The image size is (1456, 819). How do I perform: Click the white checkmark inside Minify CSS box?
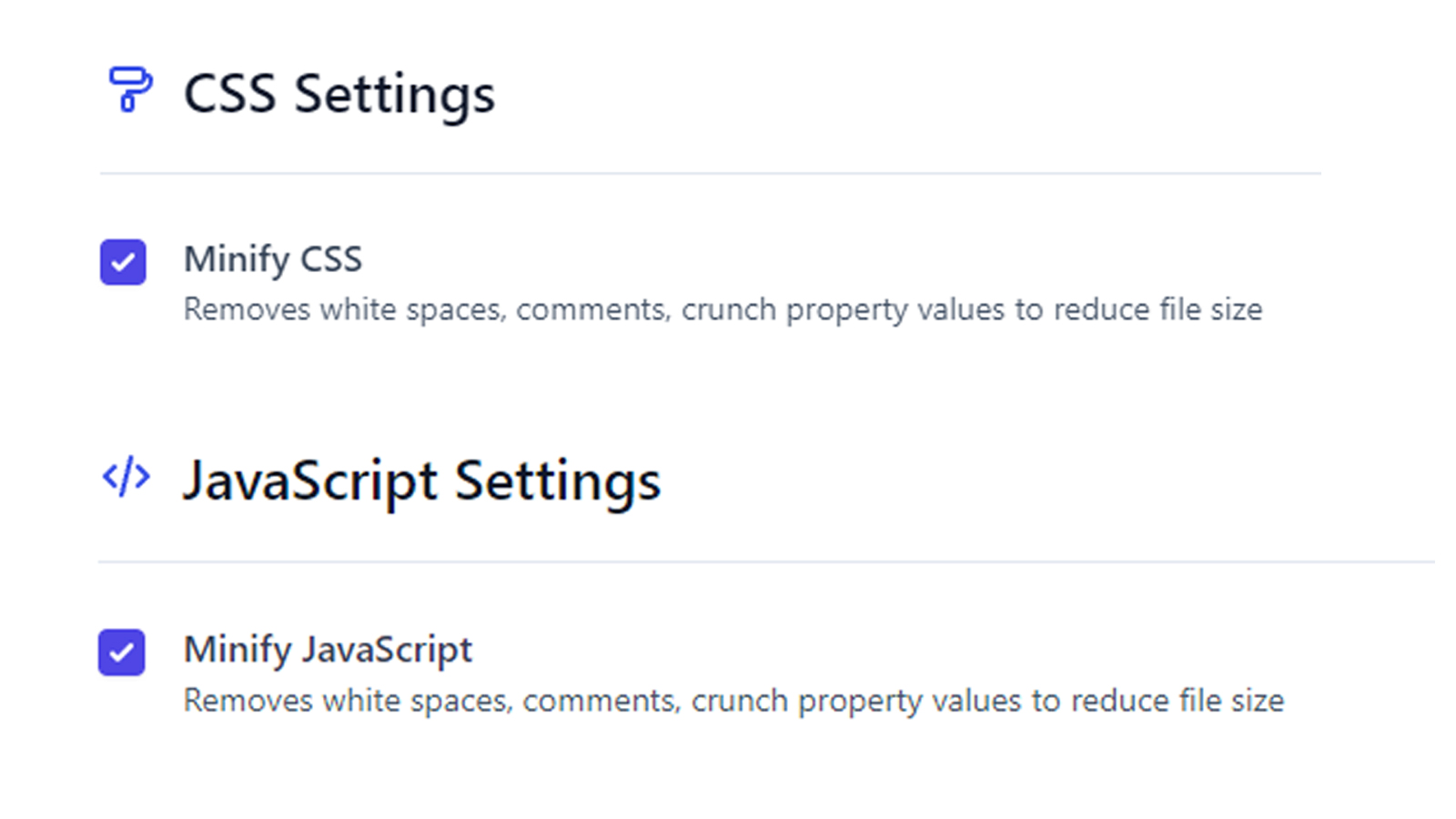pyautogui.click(x=123, y=263)
